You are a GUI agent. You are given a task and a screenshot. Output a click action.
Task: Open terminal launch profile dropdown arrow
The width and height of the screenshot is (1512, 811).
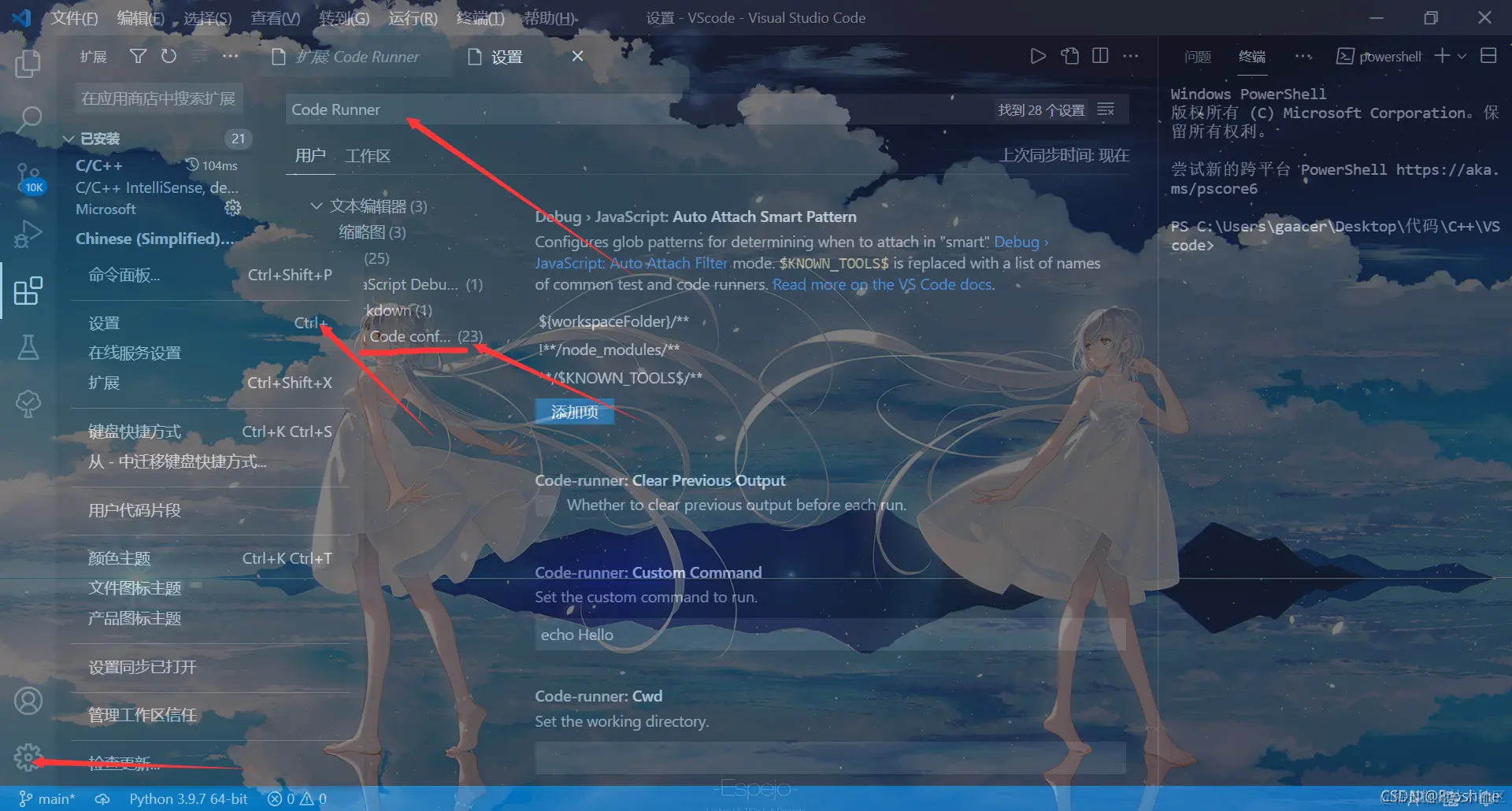pyautogui.click(x=1462, y=57)
